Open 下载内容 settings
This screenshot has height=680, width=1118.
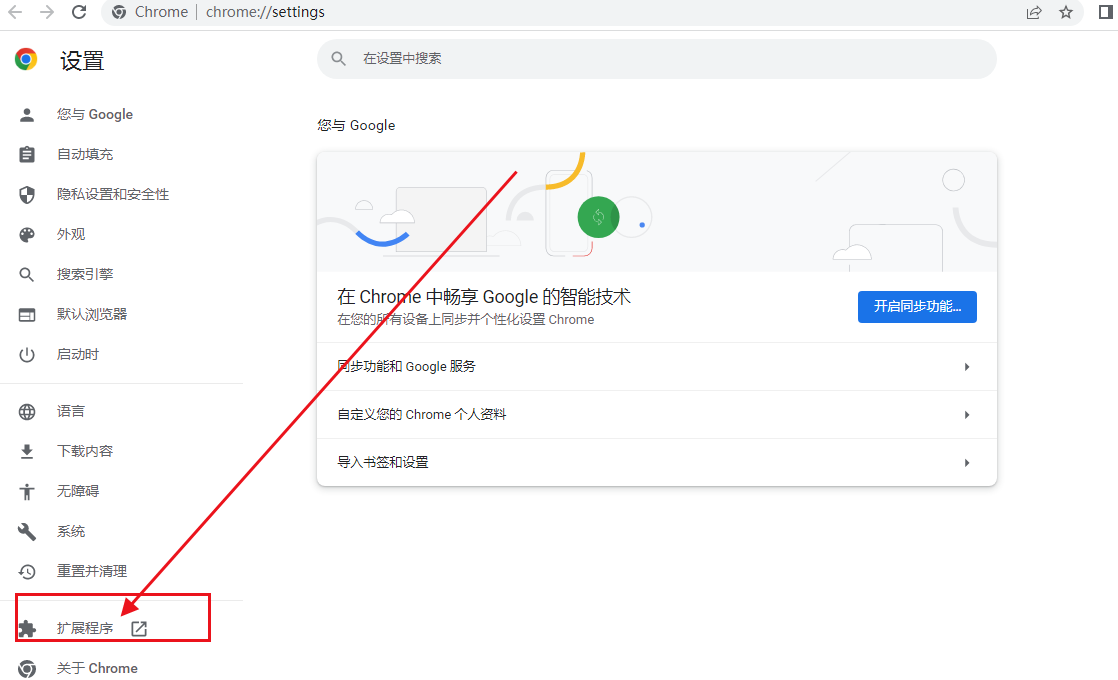point(85,450)
